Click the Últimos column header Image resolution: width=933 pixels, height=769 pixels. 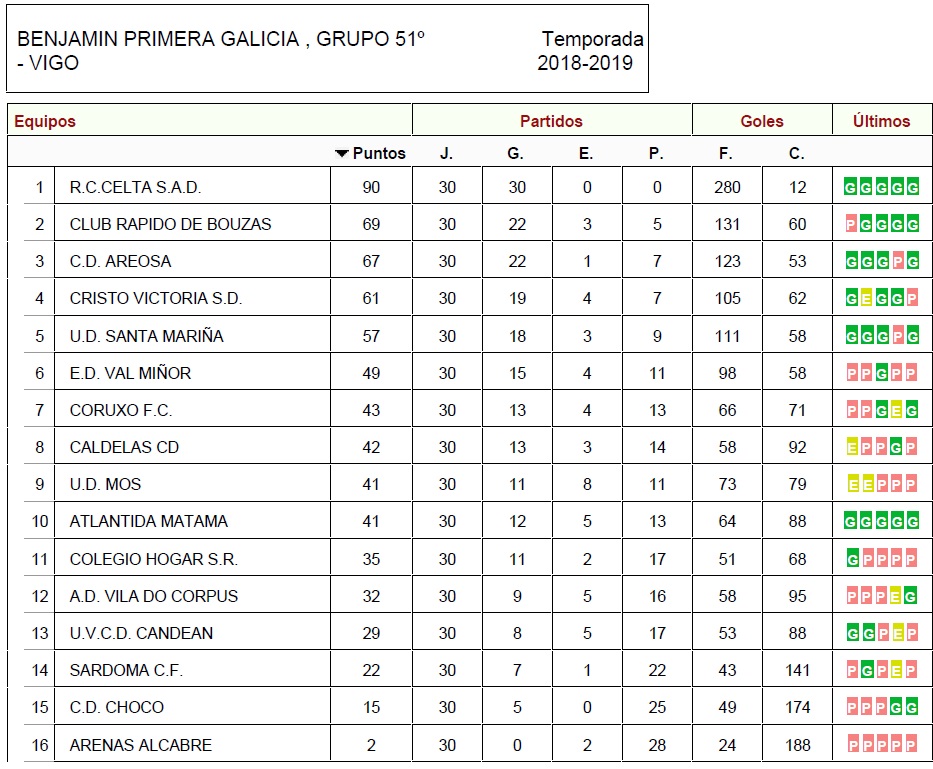(x=881, y=121)
